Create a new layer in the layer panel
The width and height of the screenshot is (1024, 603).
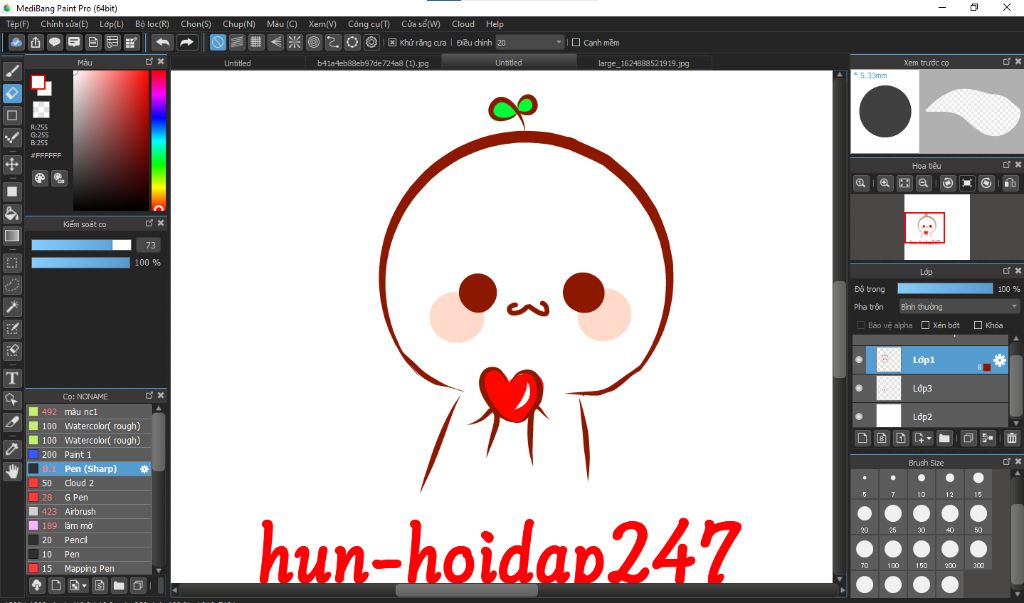click(x=862, y=438)
